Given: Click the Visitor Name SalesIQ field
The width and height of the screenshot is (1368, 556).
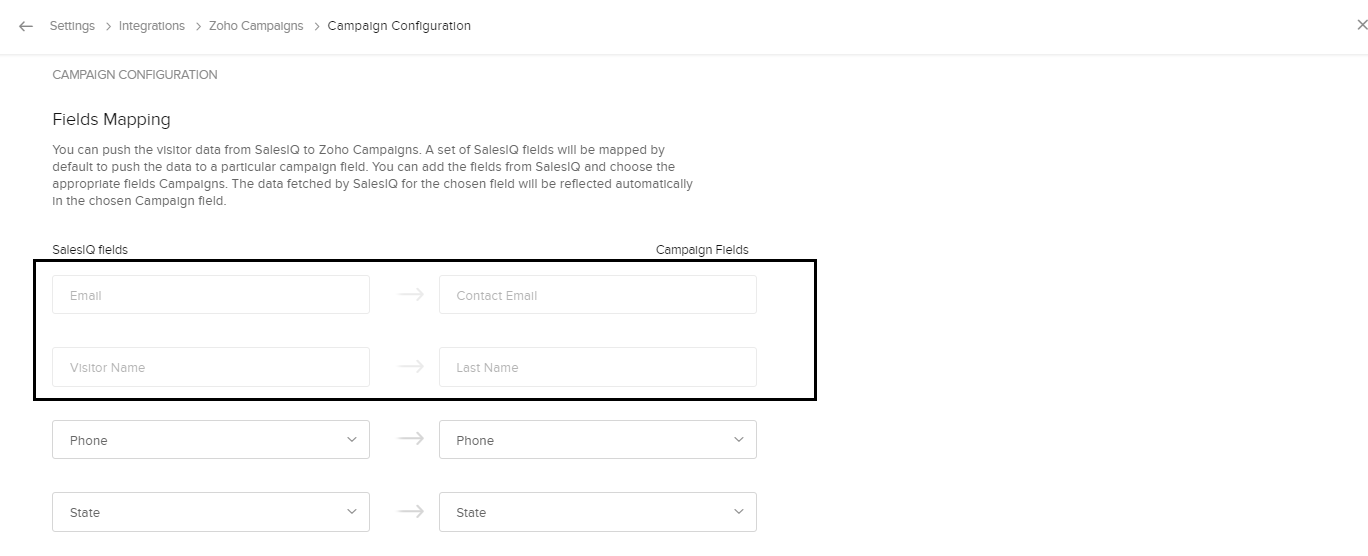Looking at the screenshot, I should point(211,367).
